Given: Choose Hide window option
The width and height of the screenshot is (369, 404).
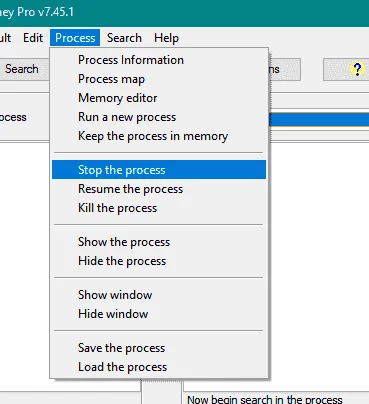Looking at the screenshot, I should click(159, 314).
